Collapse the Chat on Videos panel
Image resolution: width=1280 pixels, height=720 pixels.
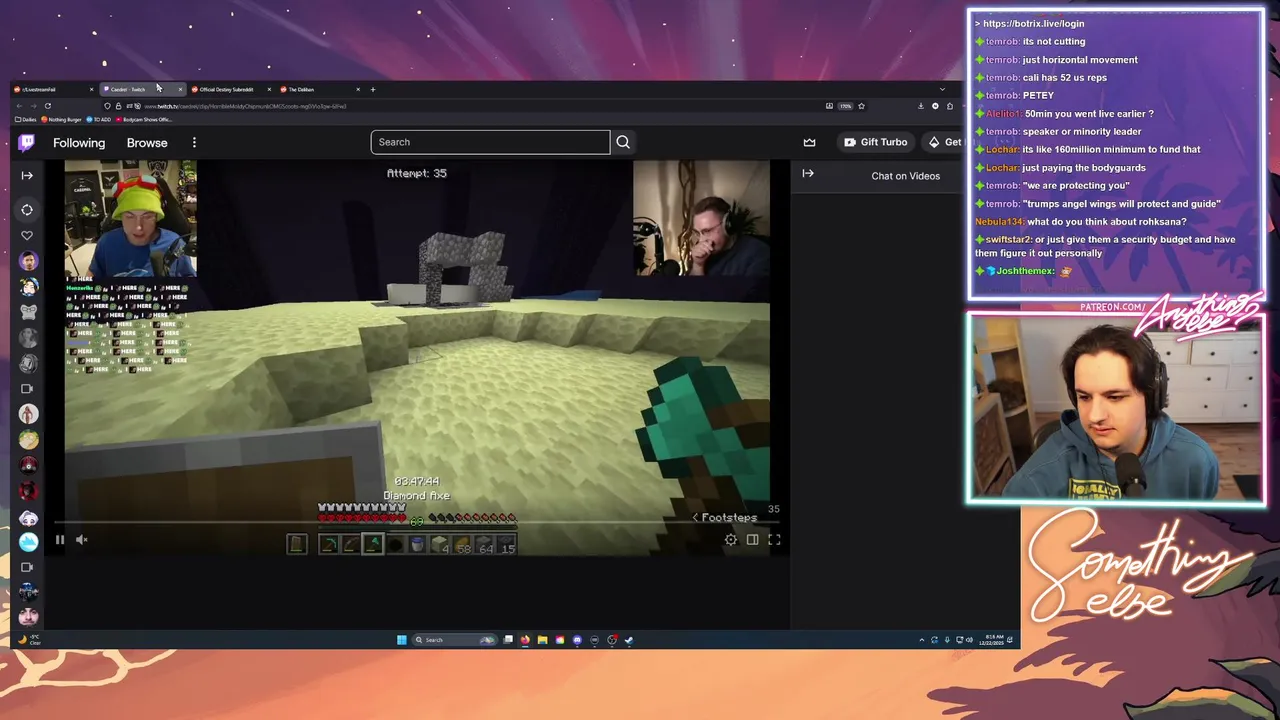pos(808,174)
